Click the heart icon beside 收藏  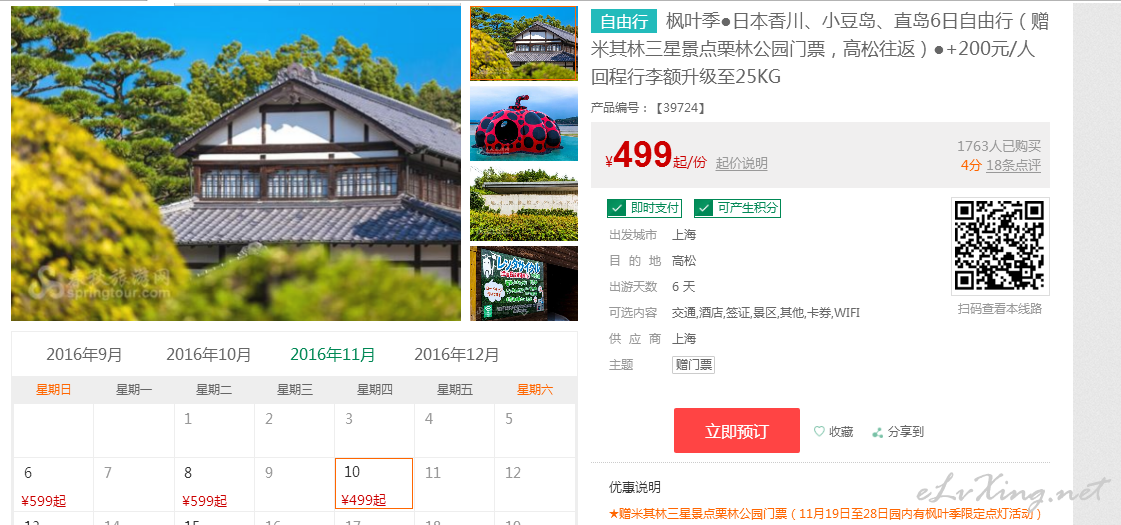(x=819, y=431)
